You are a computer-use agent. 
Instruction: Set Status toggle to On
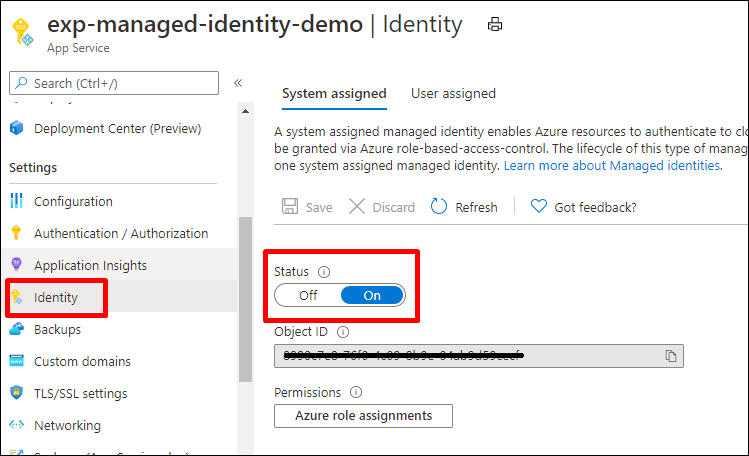[x=372, y=296]
